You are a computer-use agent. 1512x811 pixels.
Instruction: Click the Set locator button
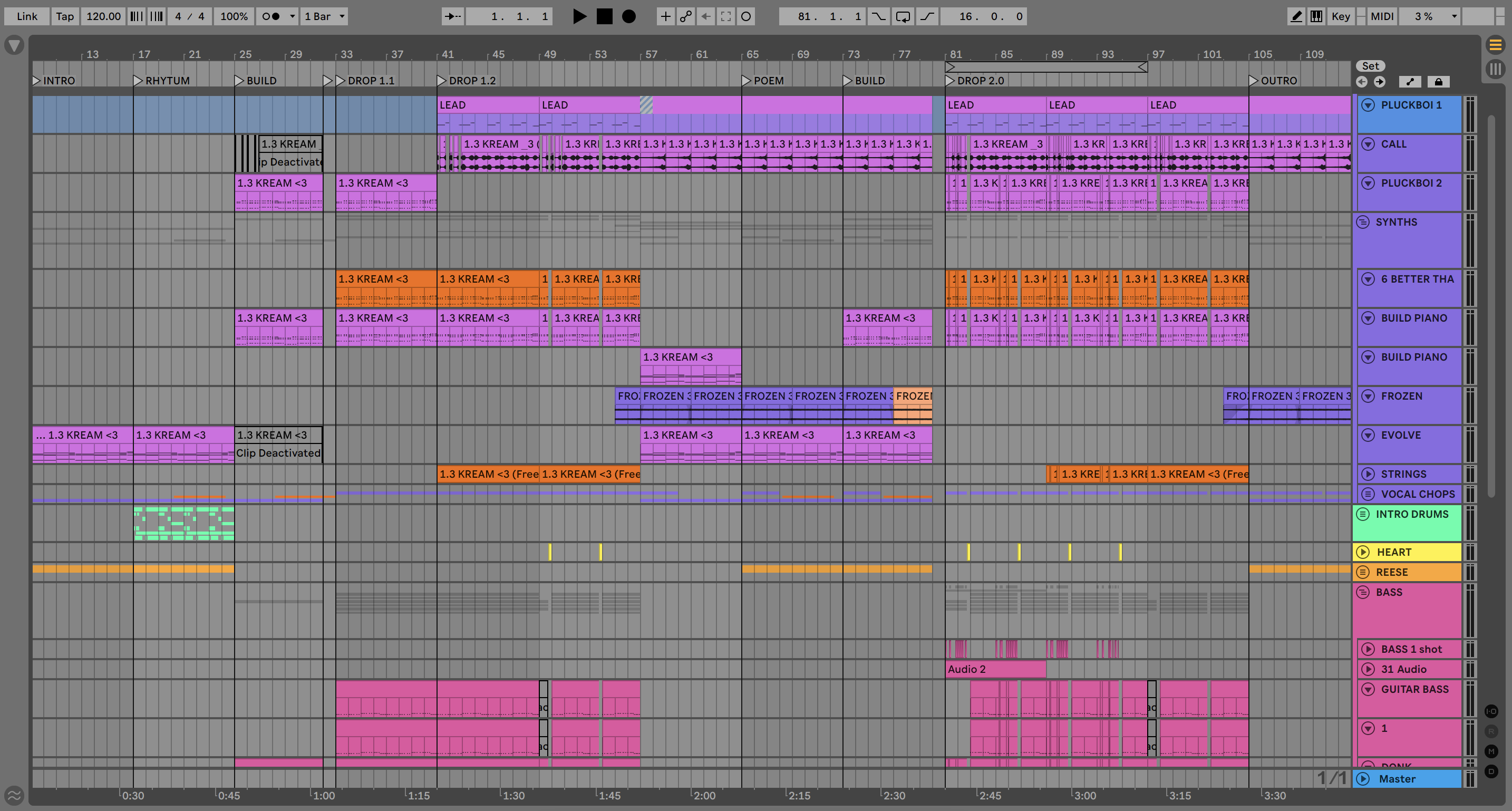tap(1371, 66)
